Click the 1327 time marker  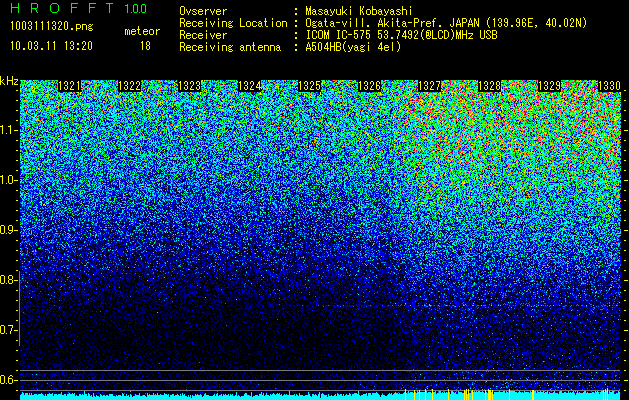pyautogui.click(x=430, y=86)
